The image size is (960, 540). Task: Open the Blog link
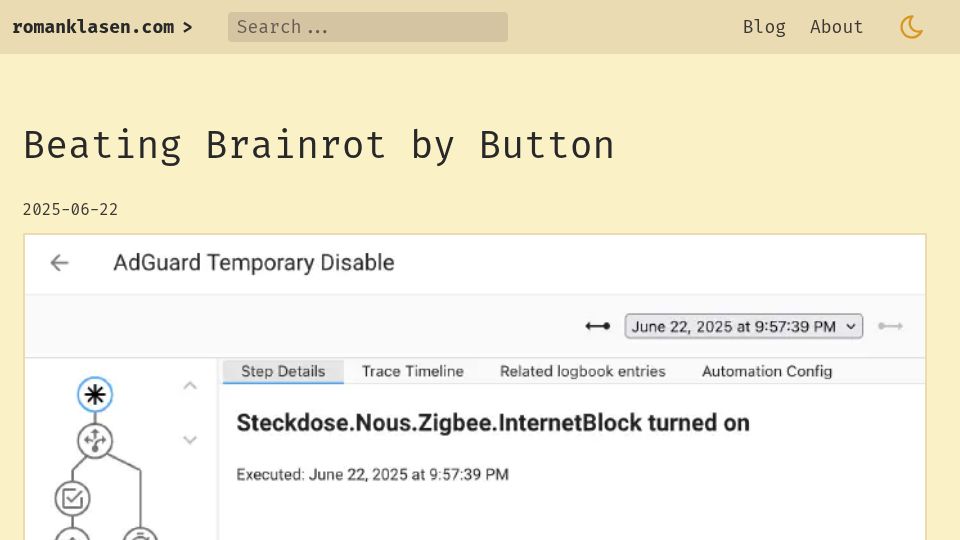764,27
